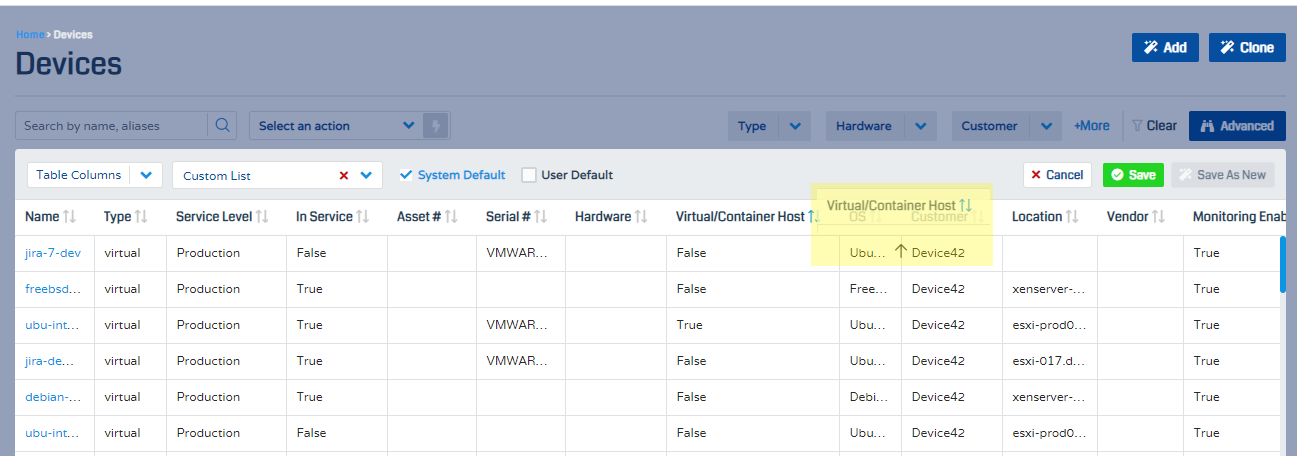Open the Table Columns dropdown
Image resolution: width=1297 pixels, height=456 pixels.
click(x=146, y=175)
